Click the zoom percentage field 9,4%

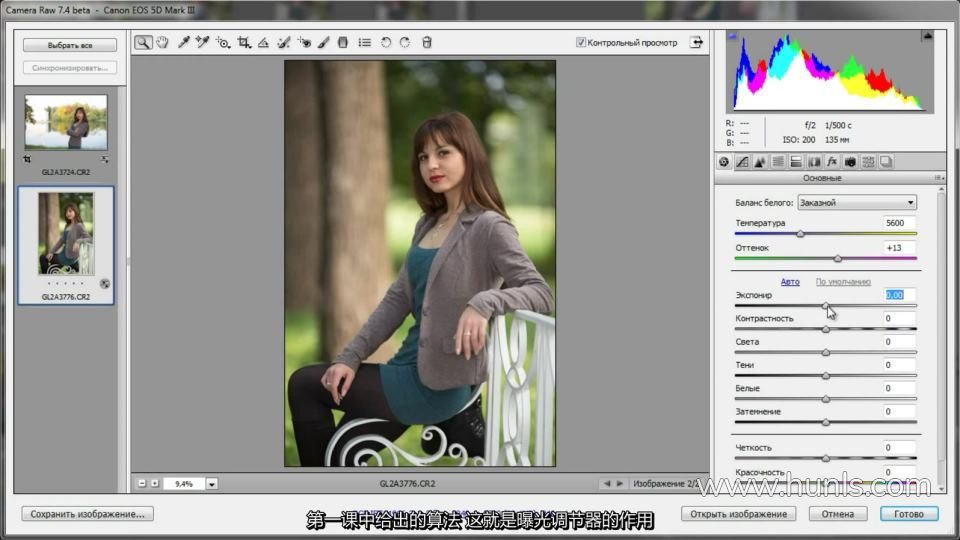click(184, 484)
